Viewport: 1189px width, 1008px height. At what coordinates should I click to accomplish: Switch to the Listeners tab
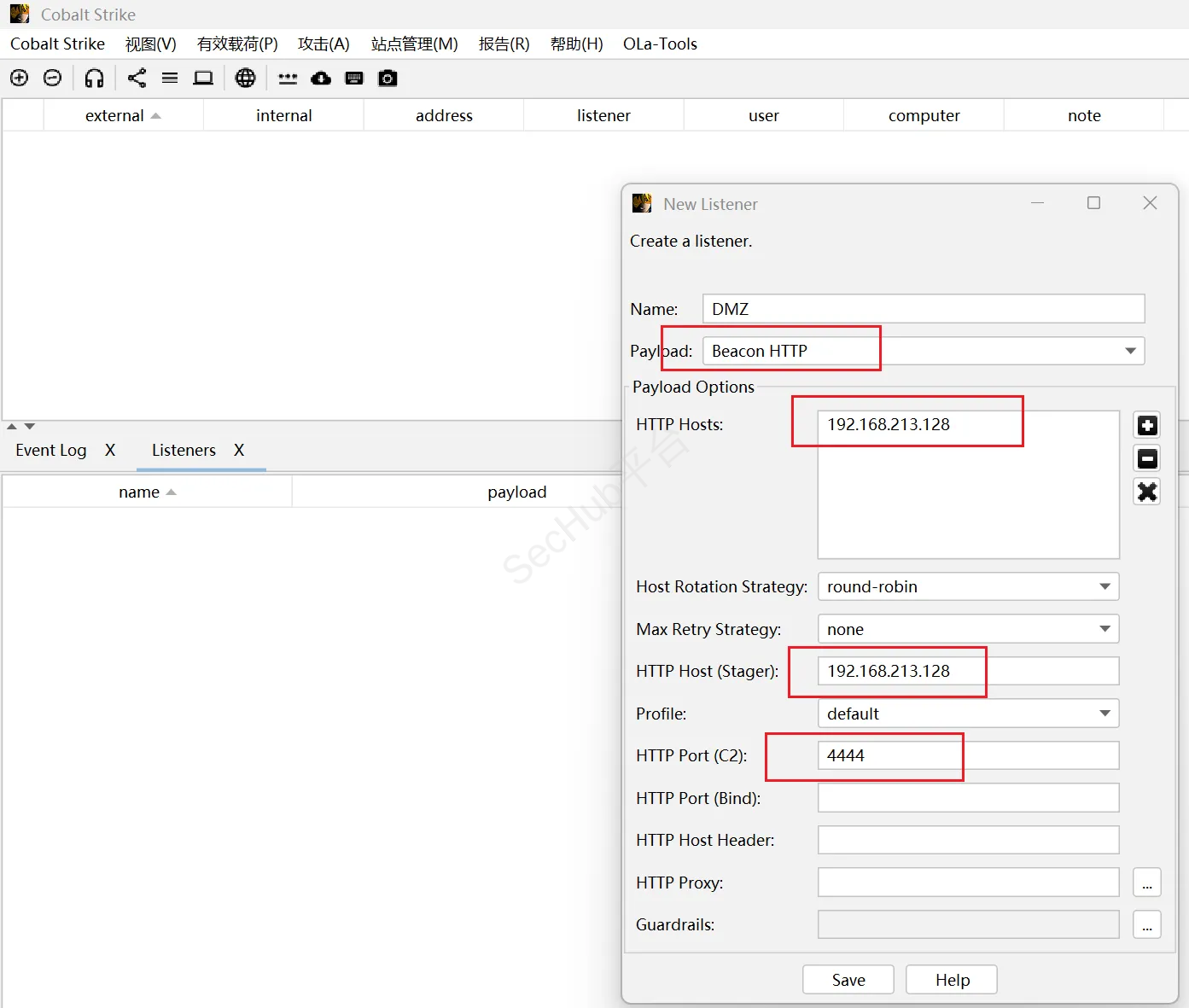point(184,450)
